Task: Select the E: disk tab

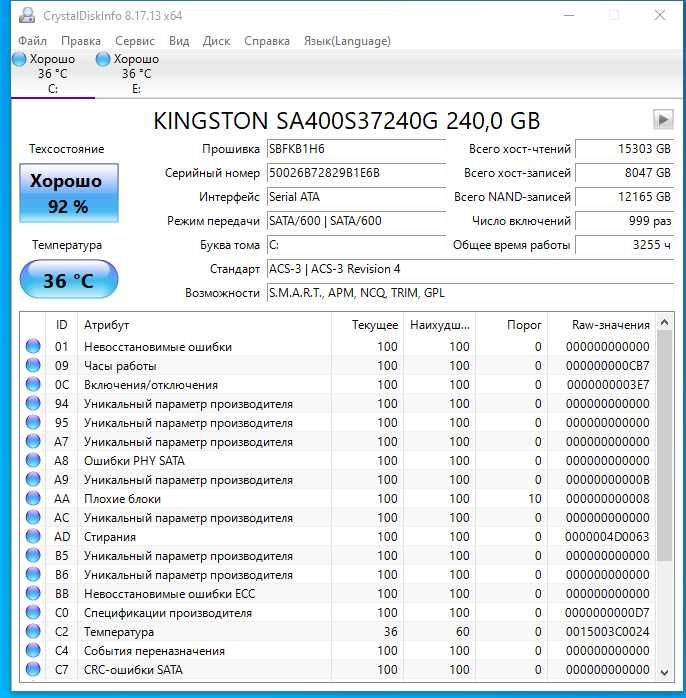Action: (x=137, y=74)
